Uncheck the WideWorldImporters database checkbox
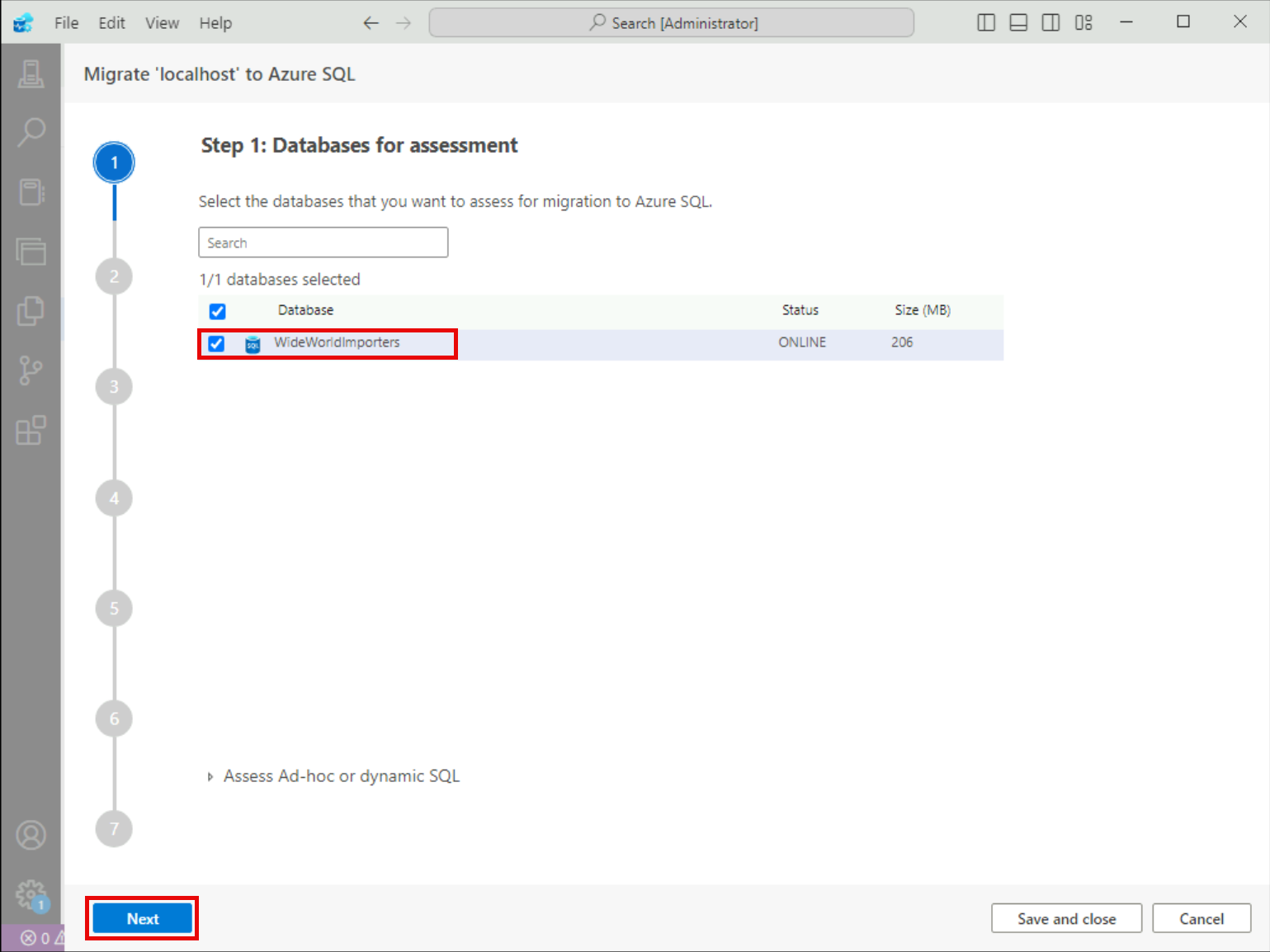This screenshot has height=952, width=1270. click(x=216, y=343)
